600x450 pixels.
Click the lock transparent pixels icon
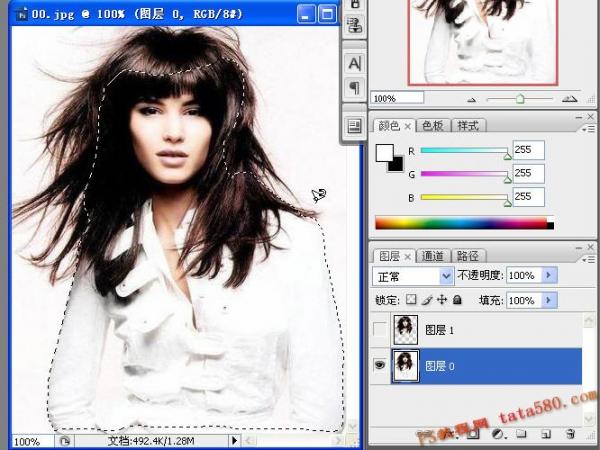click(411, 300)
